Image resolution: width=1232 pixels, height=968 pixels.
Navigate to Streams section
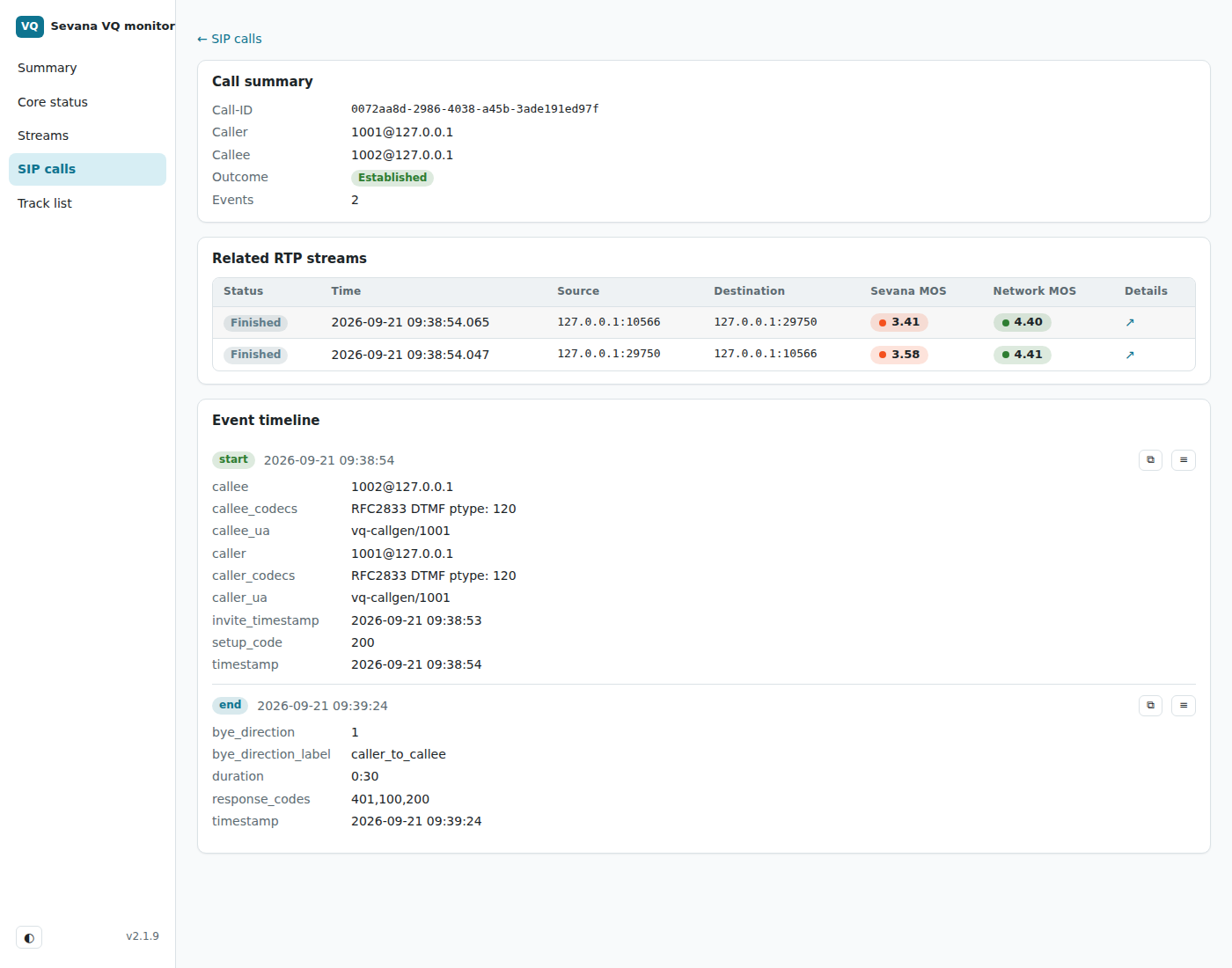pos(87,136)
